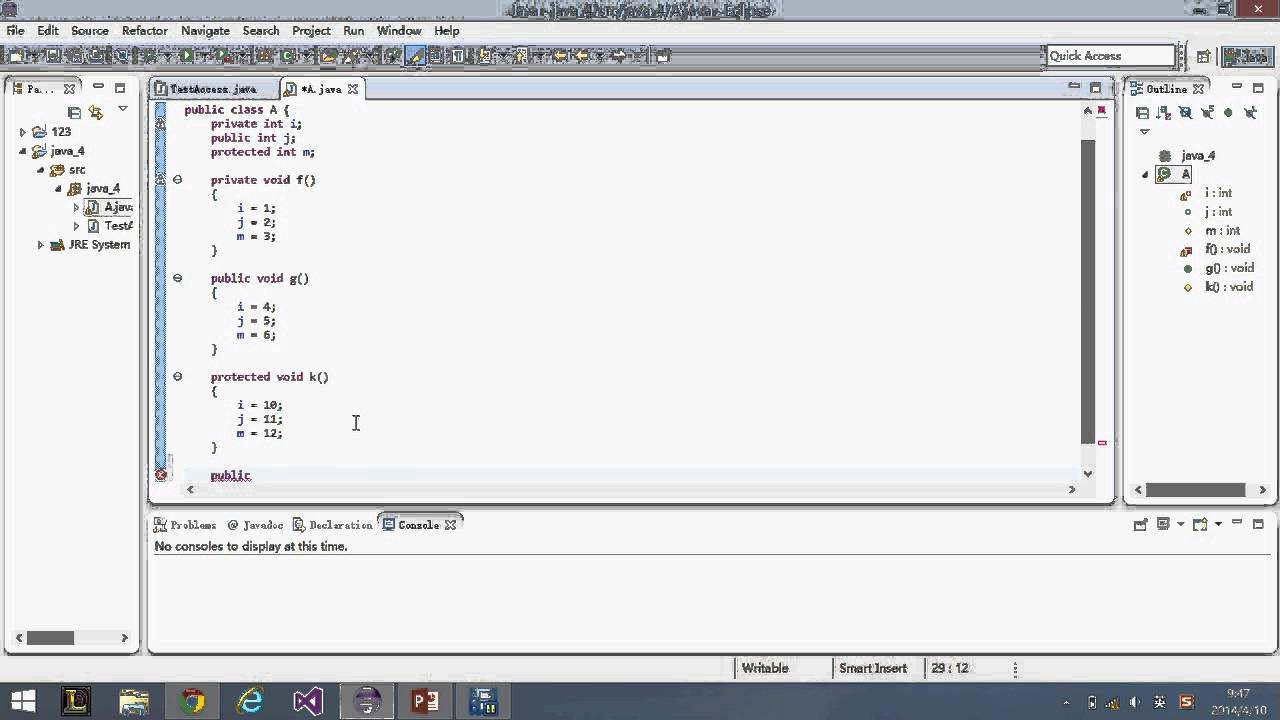Switch to TestAccess.java editor tab

(213, 89)
